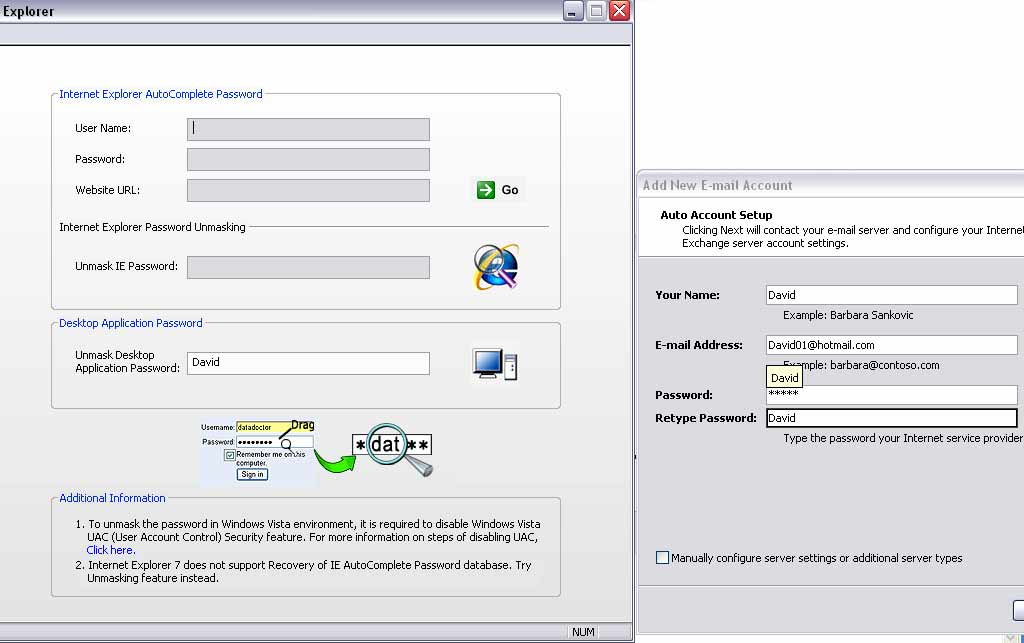Click the User Name input field
Screen dimensions: 1024x643
coord(308,129)
